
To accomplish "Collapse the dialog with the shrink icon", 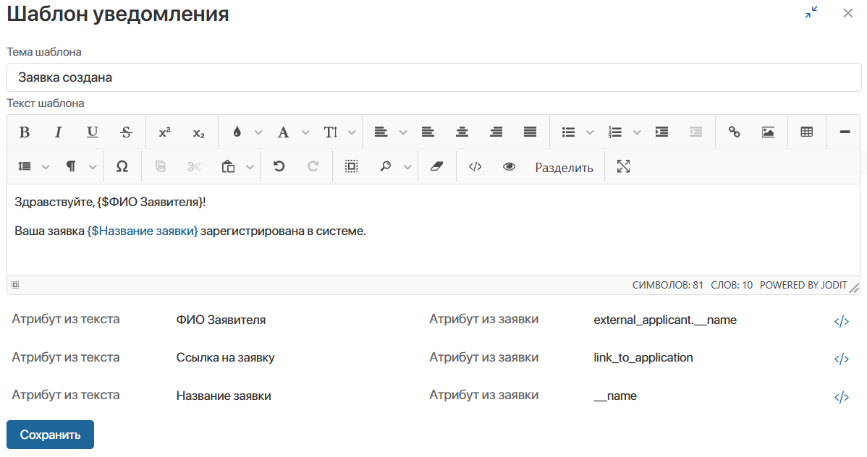I will (x=812, y=13).
